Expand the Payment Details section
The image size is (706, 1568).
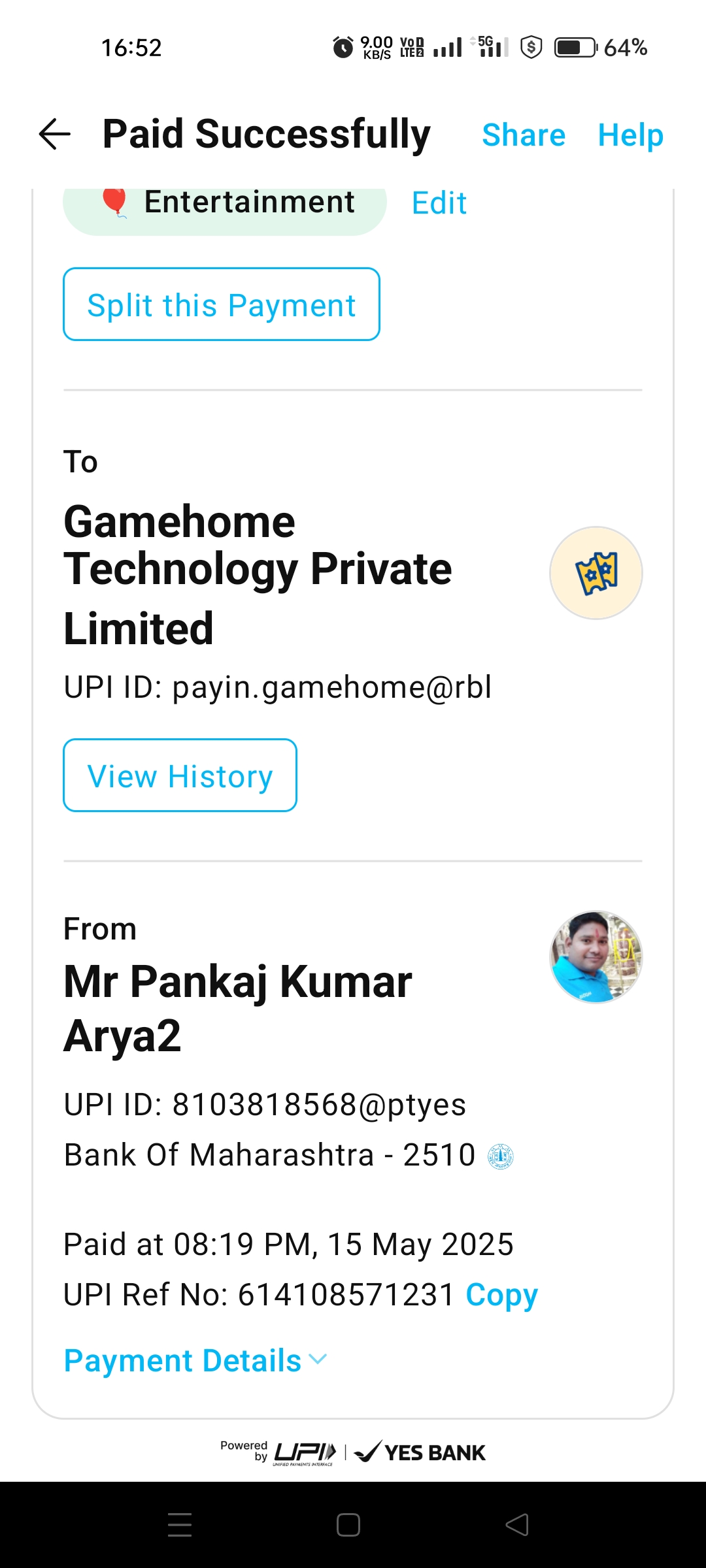(x=195, y=1361)
